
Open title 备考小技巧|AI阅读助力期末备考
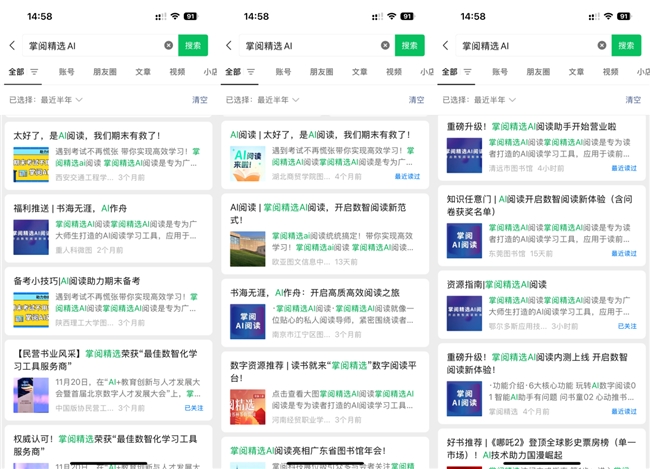pos(77,281)
